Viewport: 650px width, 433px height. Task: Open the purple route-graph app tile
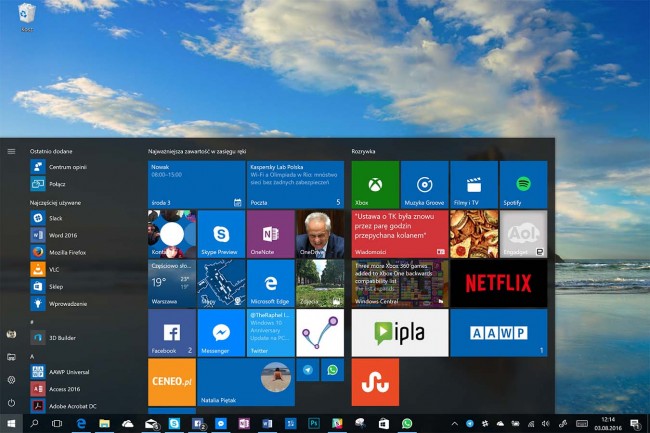click(x=320, y=333)
